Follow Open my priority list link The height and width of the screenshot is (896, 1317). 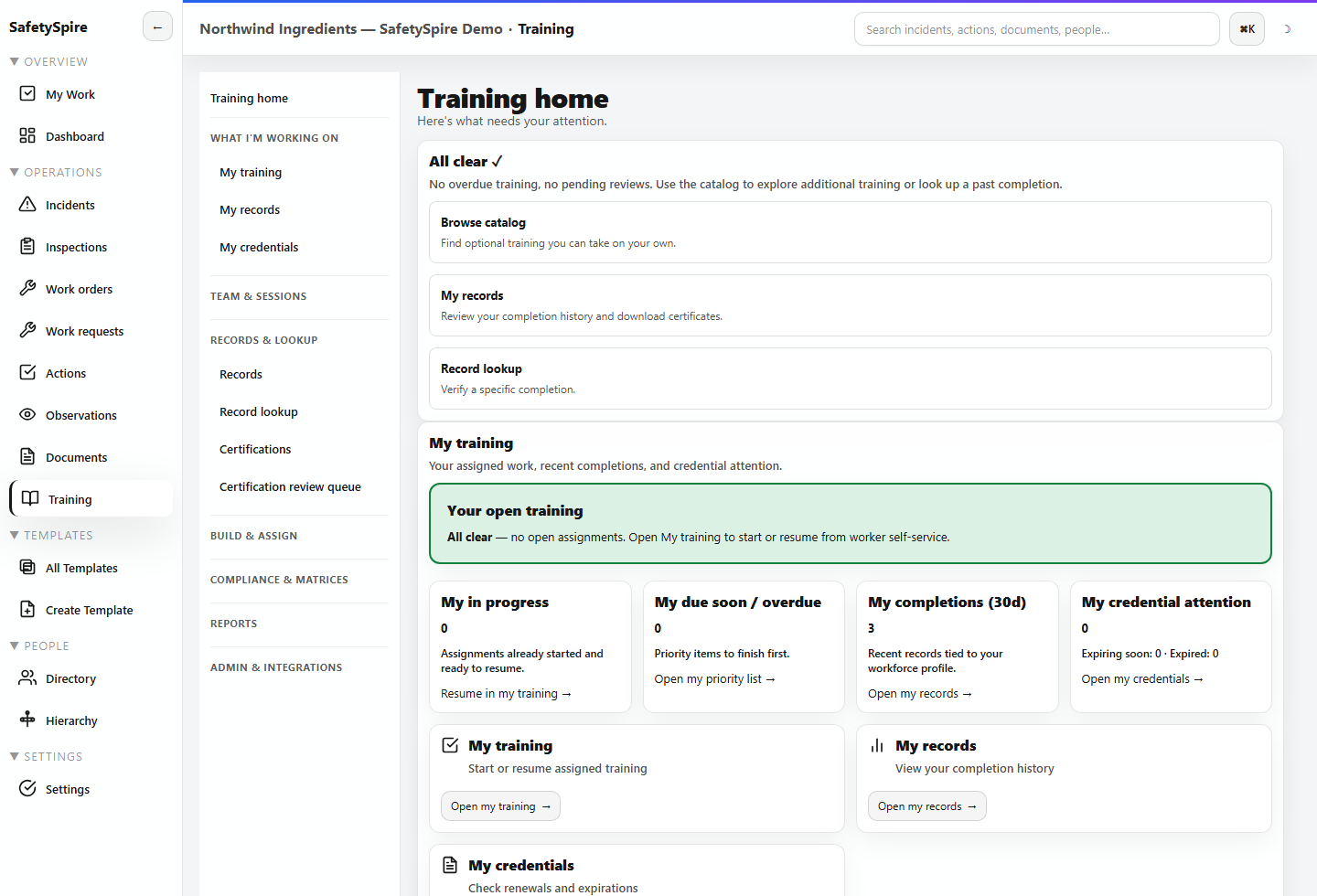(714, 679)
